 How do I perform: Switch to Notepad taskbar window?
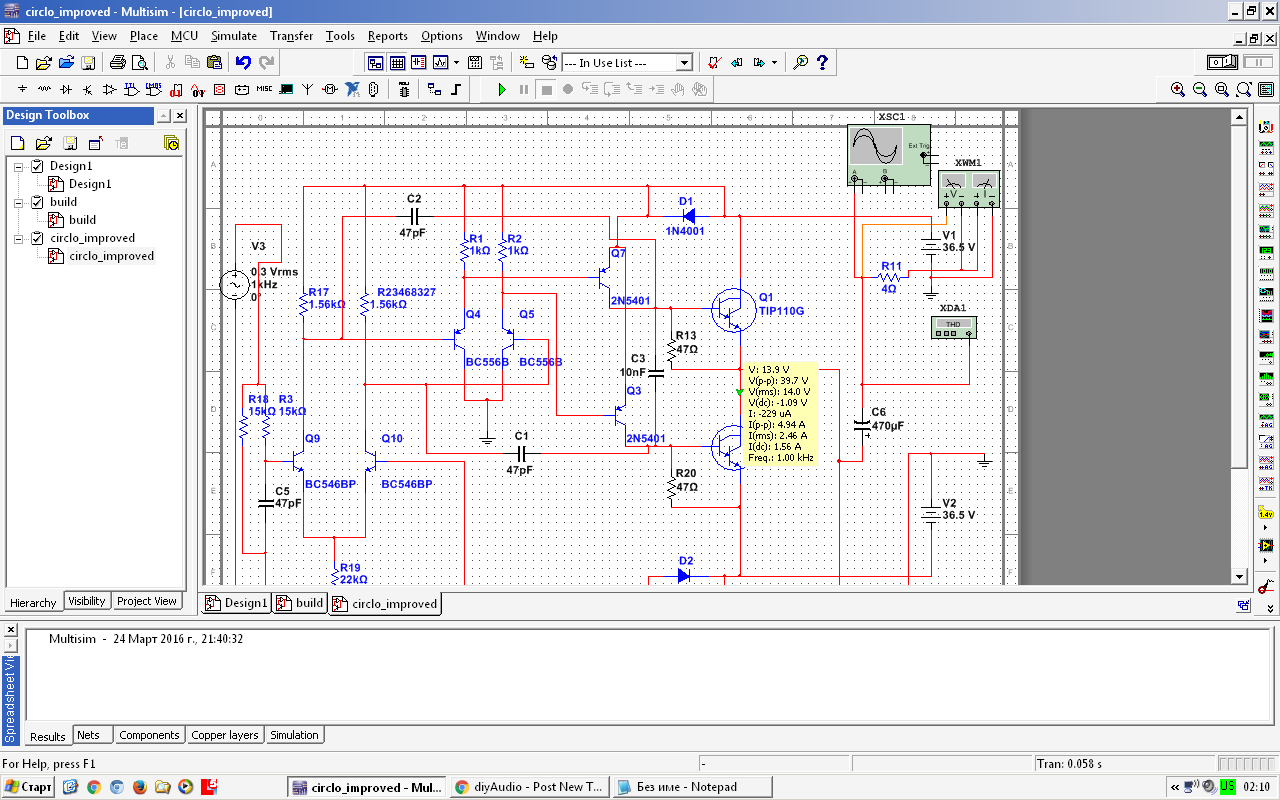(x=690, y=787)
